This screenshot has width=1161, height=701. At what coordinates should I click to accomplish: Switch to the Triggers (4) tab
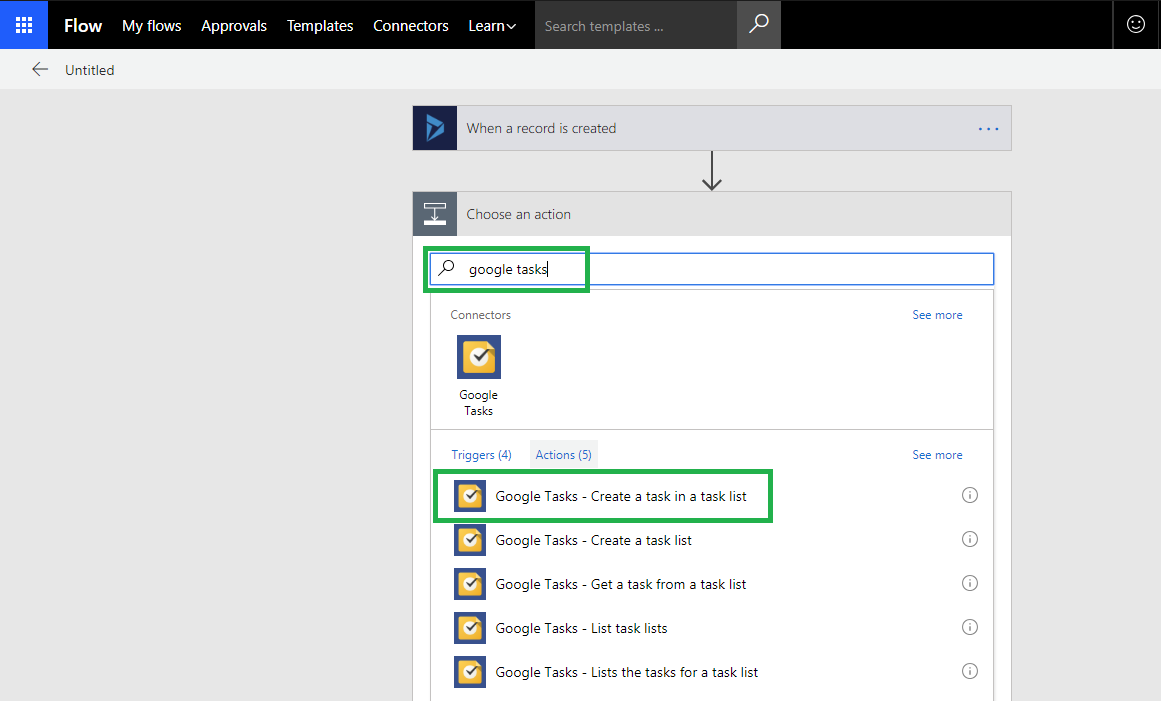(x=481, y=455)
